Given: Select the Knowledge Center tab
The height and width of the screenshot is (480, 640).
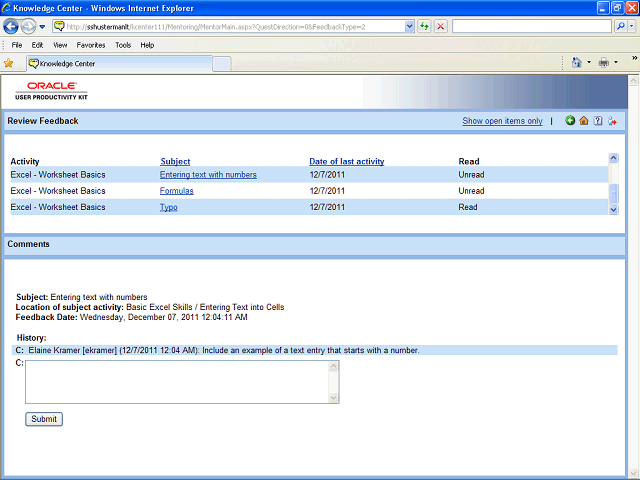Looking at the screenshot, I should (120, 64).
